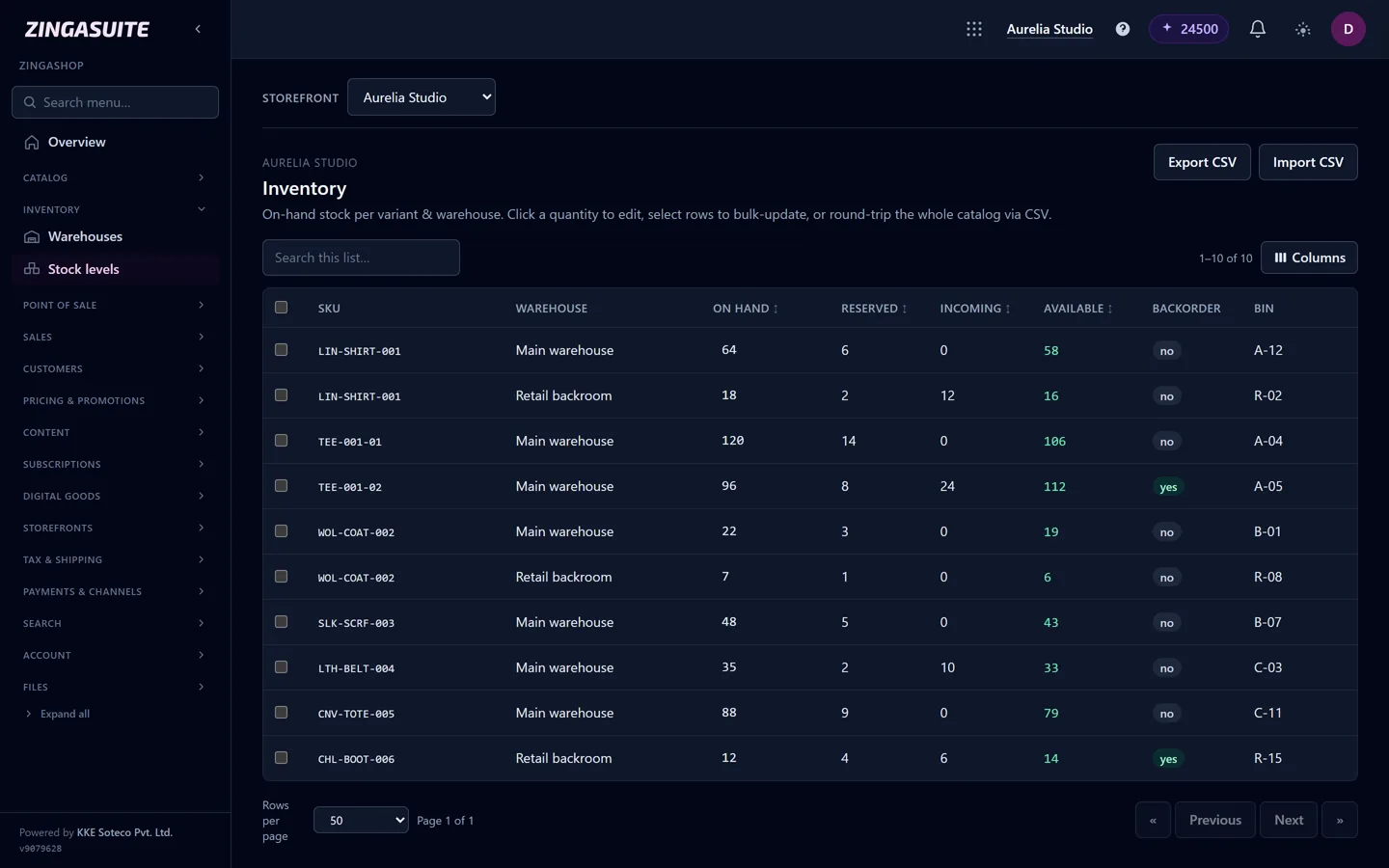Viewport: 1389px width, 868px height.
Task: Select the TEE-001-02 row checkbox
Action: 281,486
